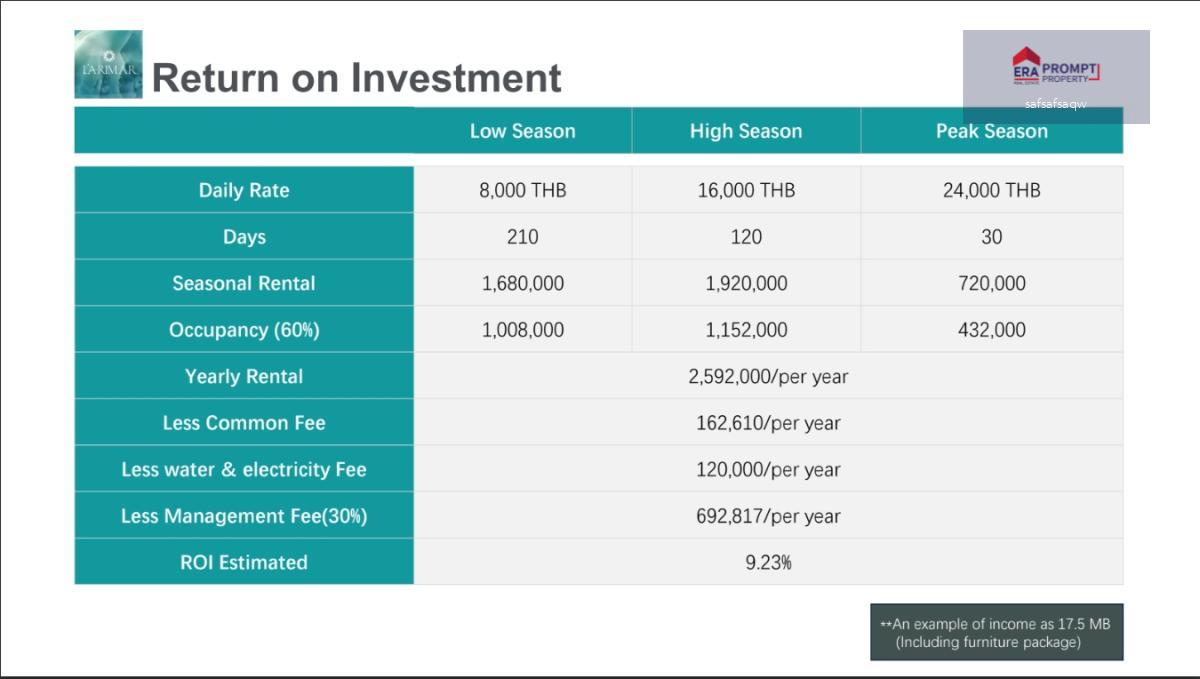Select the 2,592,000/per year value

(x=768, y=376)
